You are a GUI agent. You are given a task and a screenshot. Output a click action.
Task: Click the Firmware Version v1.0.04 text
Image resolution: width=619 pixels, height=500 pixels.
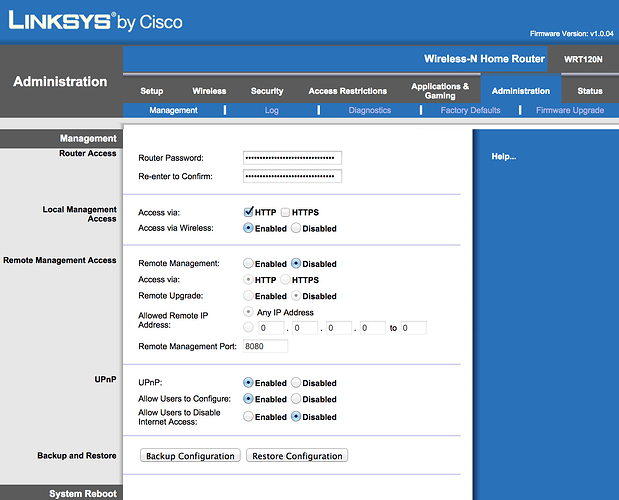(x=572, y=34)
